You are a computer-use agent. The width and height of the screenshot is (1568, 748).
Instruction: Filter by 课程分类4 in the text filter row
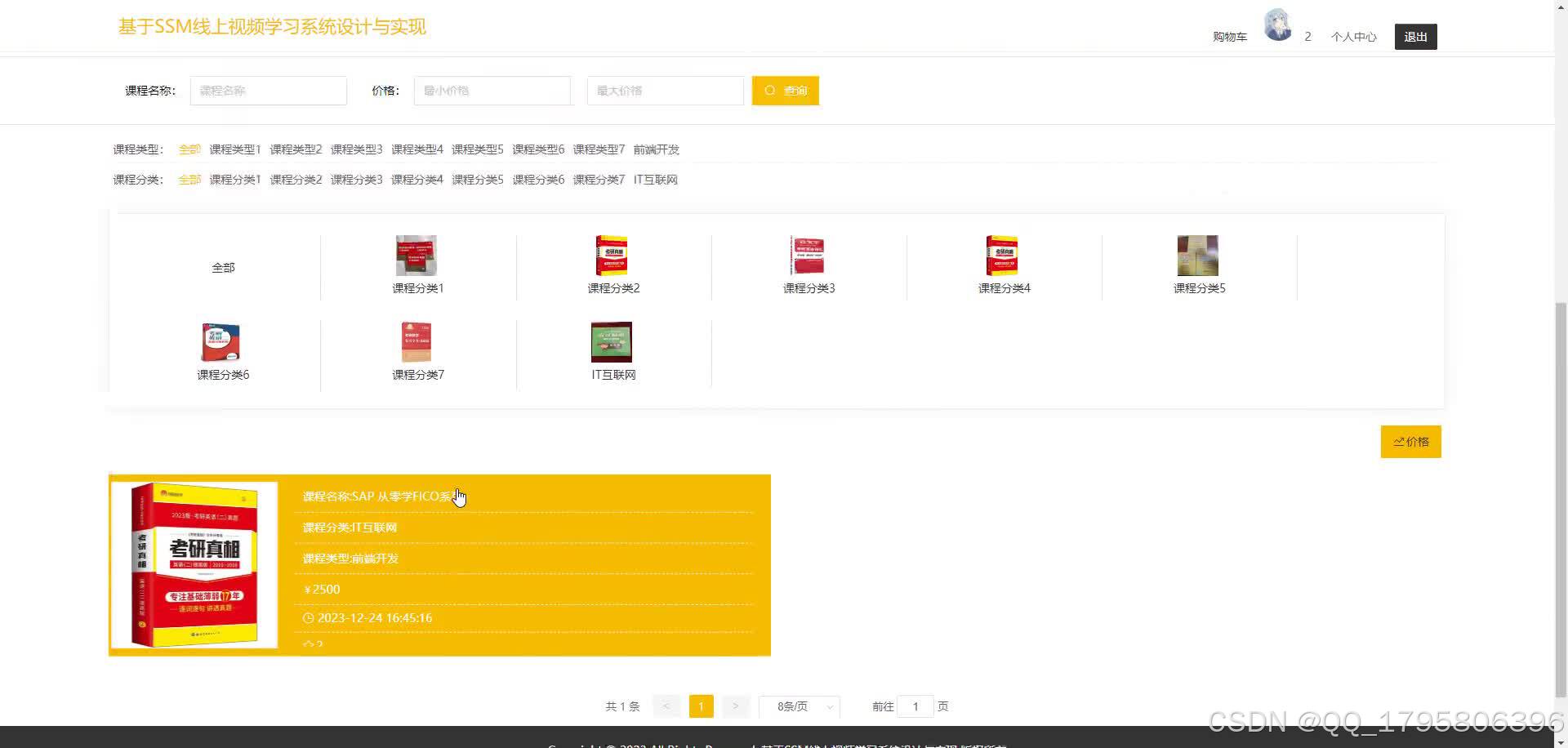(x=417, y=180)
